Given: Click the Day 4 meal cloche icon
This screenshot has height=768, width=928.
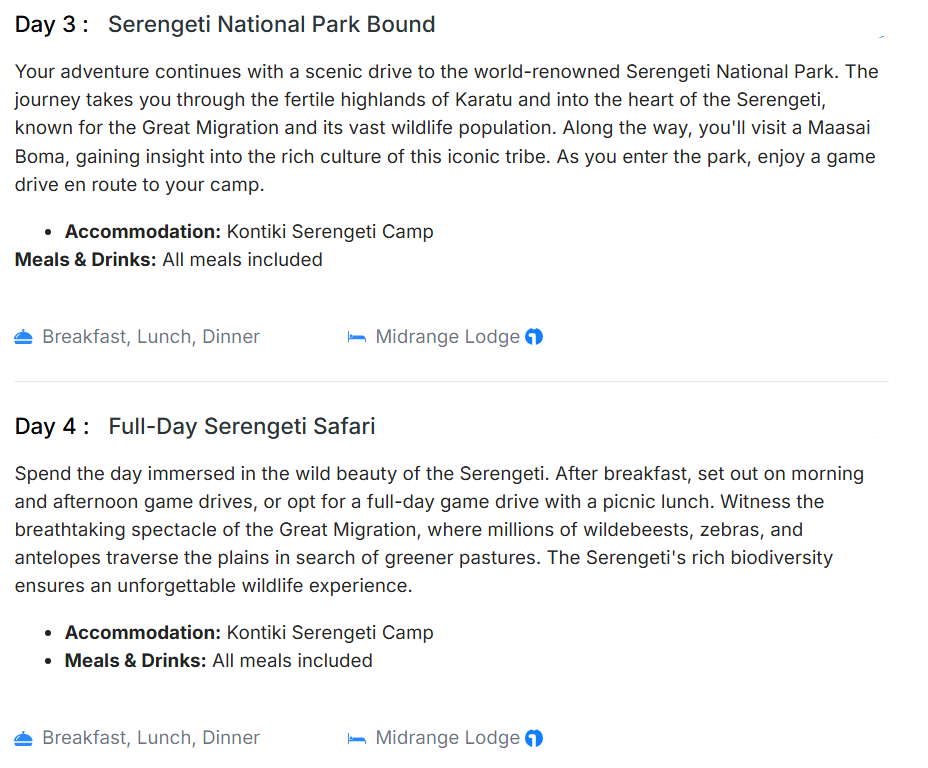Looking at the screenshot, I should [24, 738].
